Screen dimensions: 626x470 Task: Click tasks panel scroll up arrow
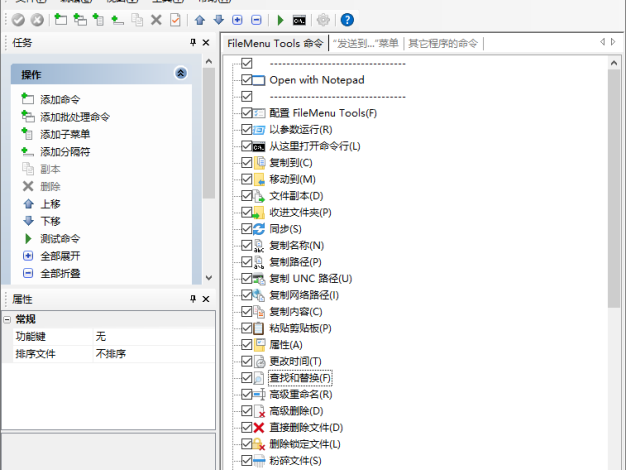[x=208, y=61]
